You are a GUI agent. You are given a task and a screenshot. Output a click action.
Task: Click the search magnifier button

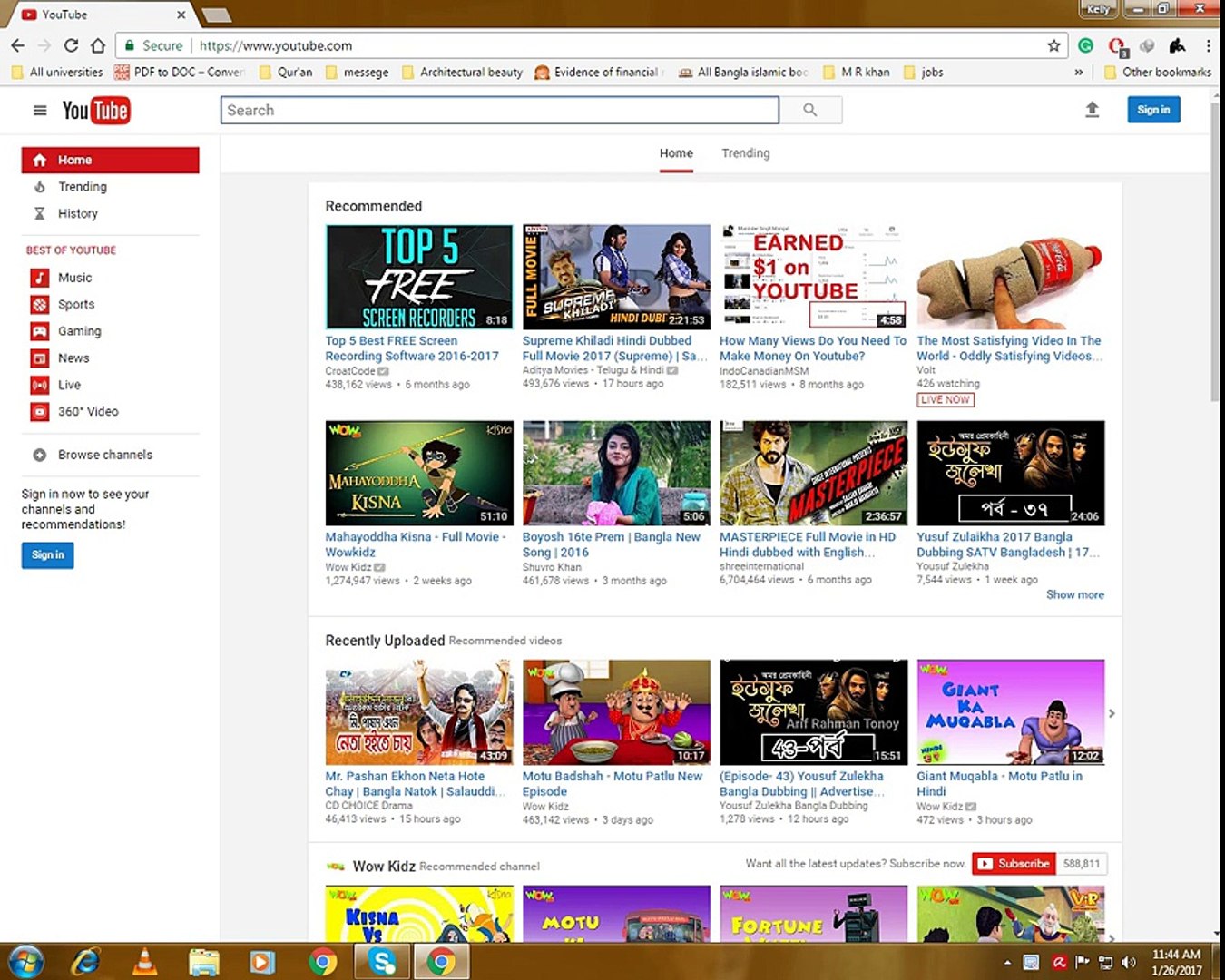pyautogui.click(x=810, y=110)
